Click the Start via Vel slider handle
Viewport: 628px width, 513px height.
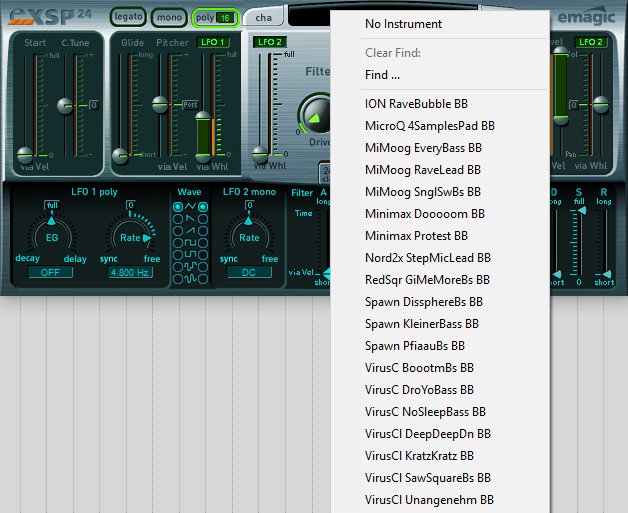pos(25,155)
